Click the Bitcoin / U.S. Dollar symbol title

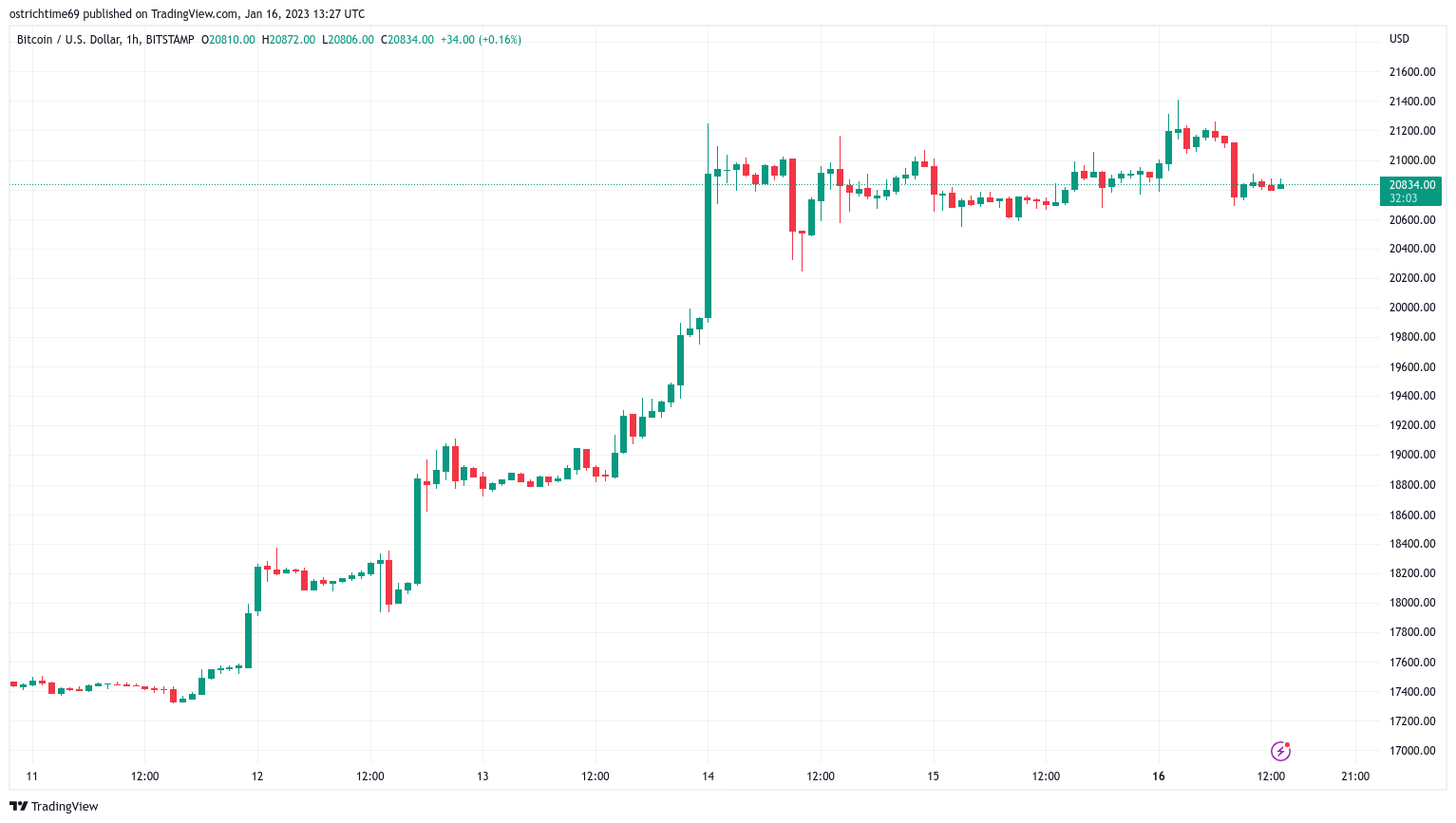(x=68, y=40)
